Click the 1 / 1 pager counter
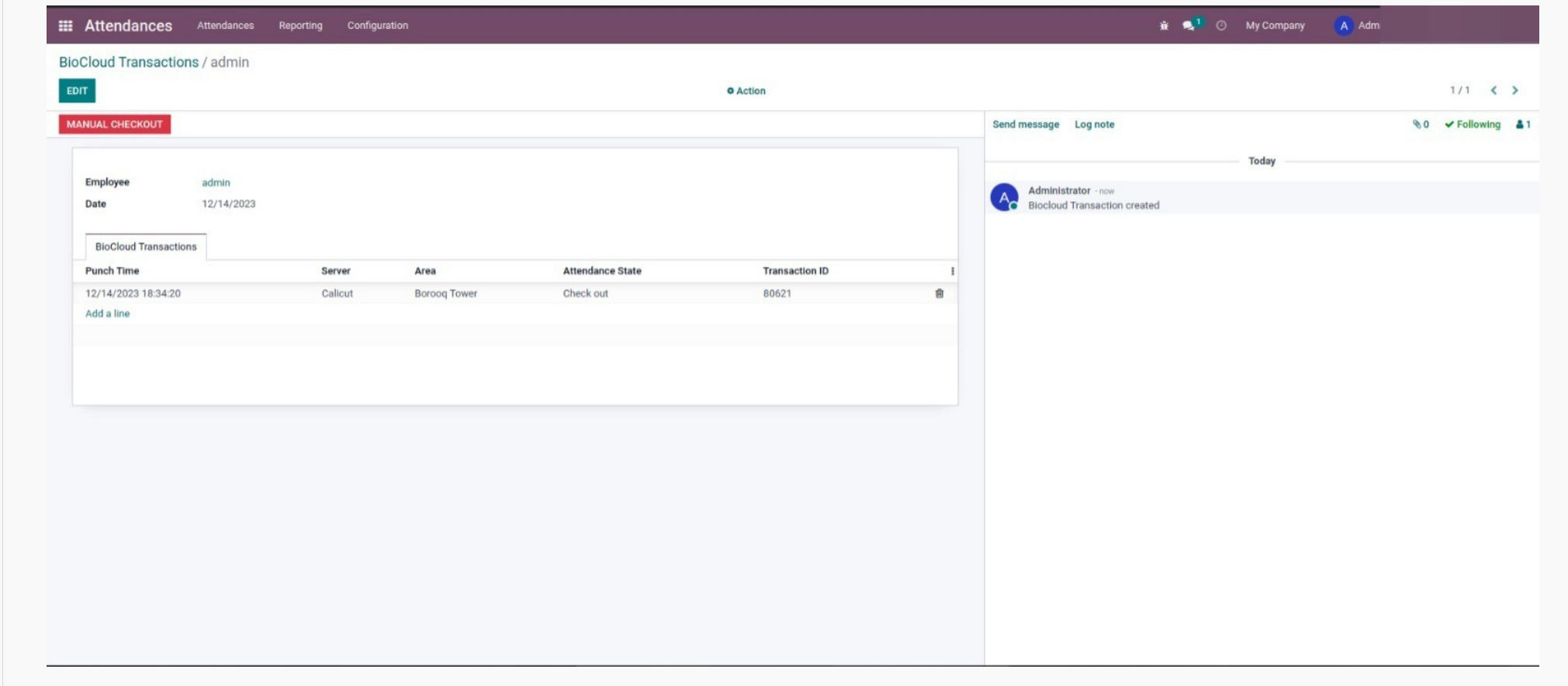The width and height of the screenshot is (1568, 686). click(1459, 91)
